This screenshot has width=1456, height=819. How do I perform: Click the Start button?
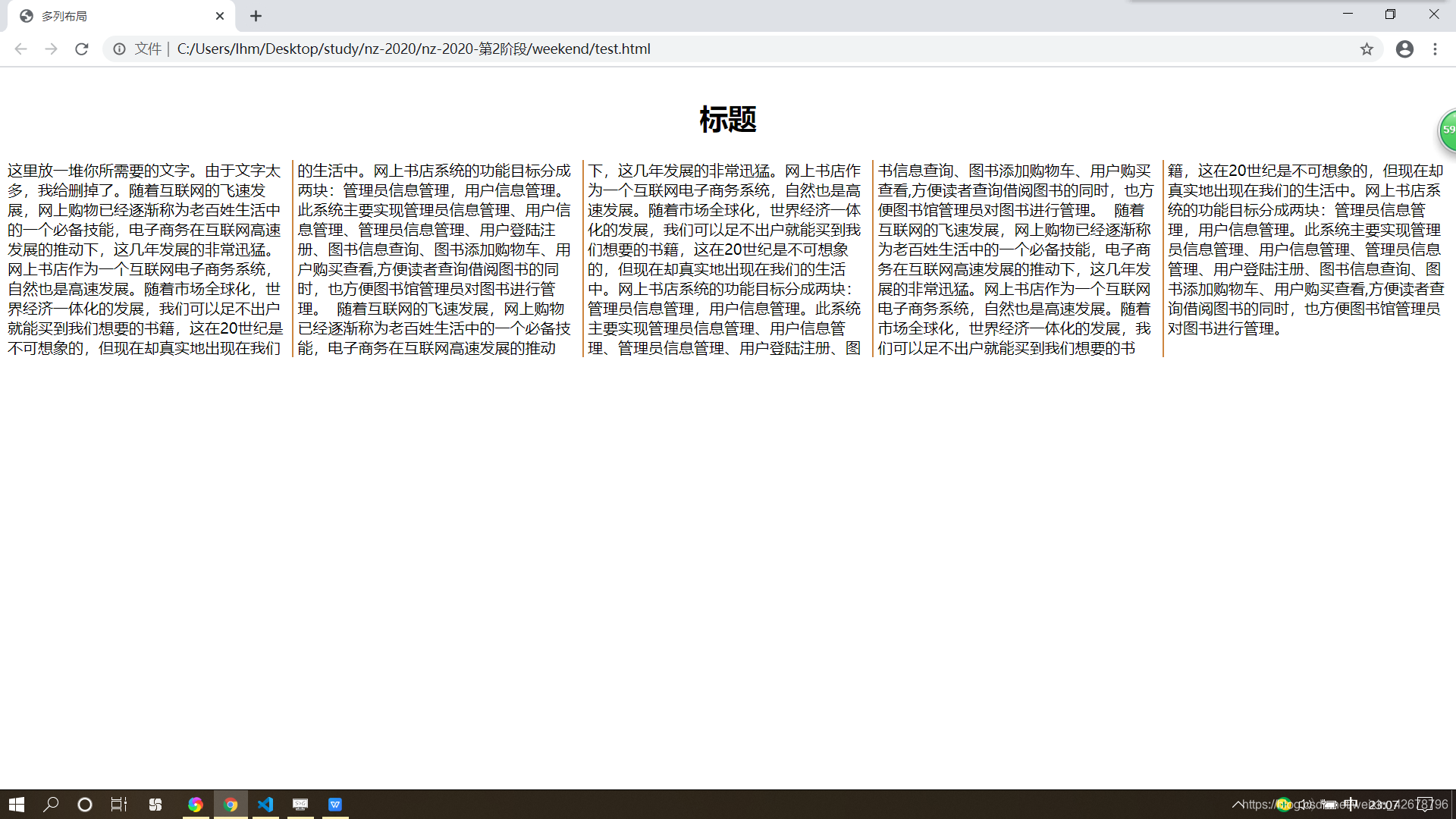coord(16,805)
